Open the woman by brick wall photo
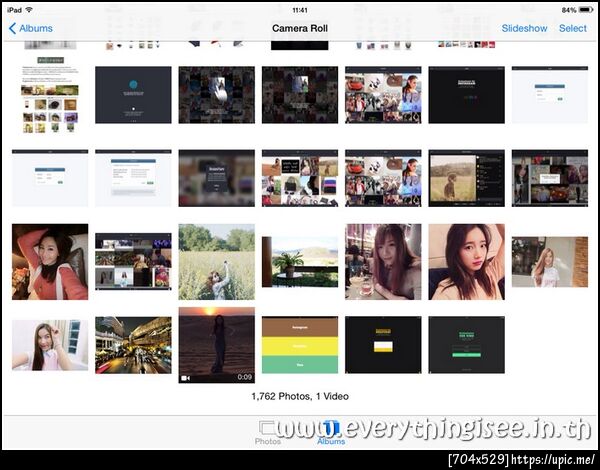The height and width of the screenshot is (470, 600). pos(549,262)
